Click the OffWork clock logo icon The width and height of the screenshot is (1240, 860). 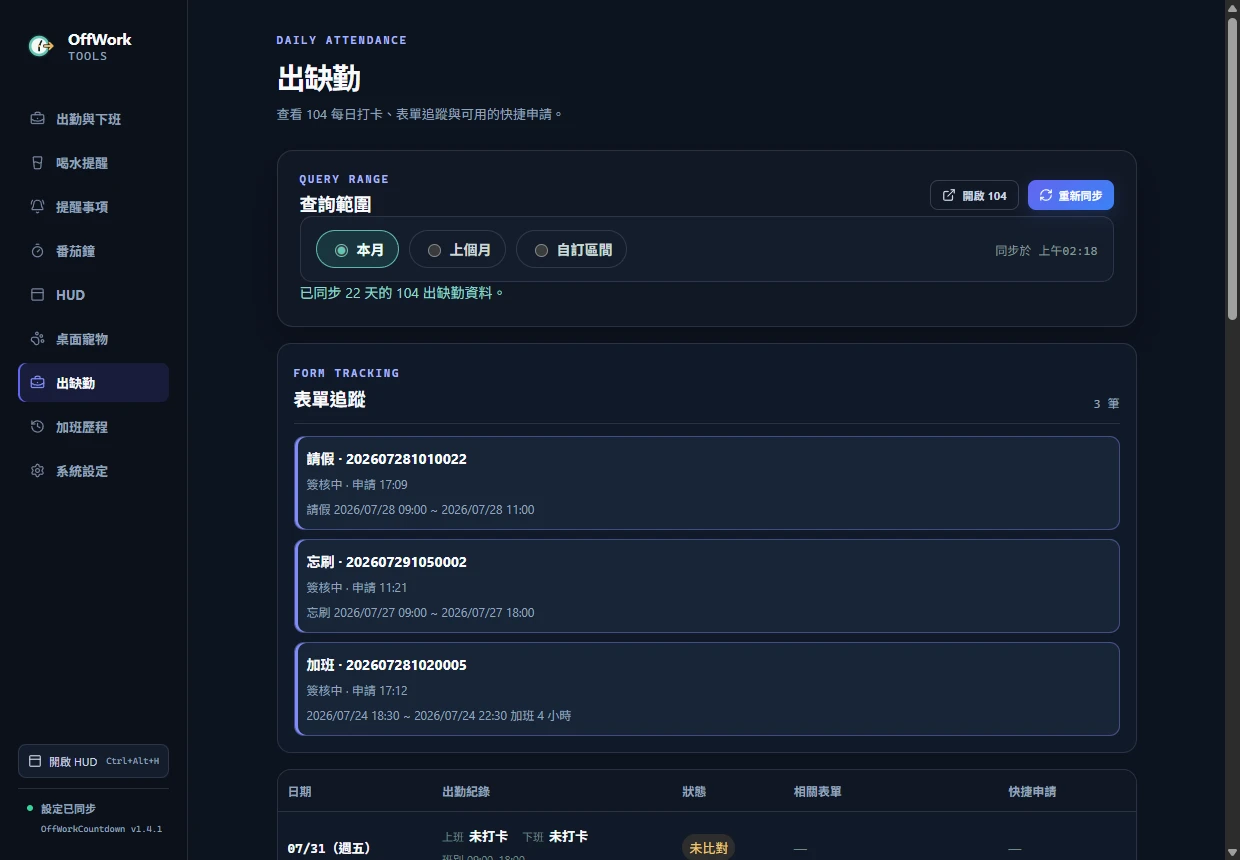(x=41, y=46)
